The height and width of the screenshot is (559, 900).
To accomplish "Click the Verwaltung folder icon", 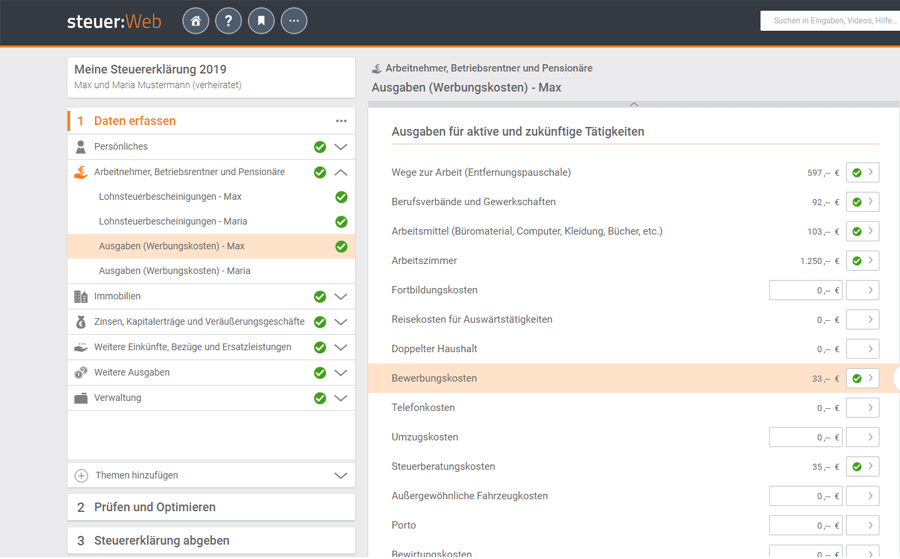I will (81, 398).
